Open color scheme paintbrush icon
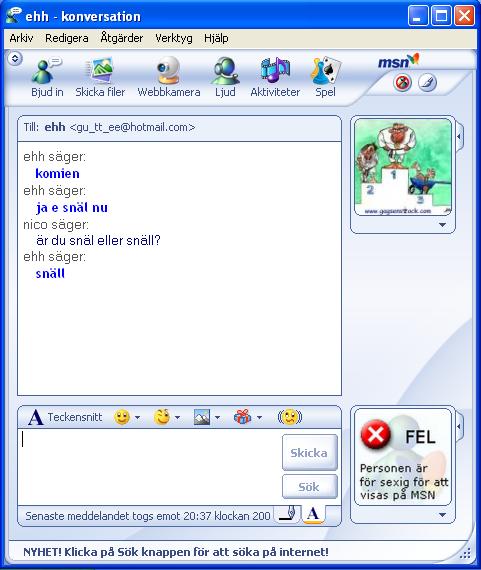Screen dimensions: 481x570 click(x=427, y=83)
